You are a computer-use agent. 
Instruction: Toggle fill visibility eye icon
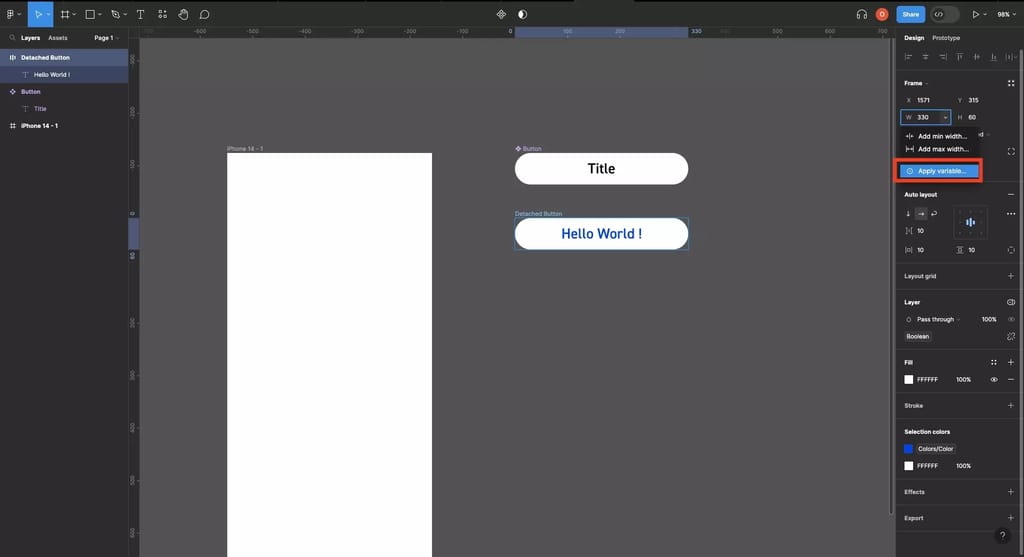tap(993, 379)
